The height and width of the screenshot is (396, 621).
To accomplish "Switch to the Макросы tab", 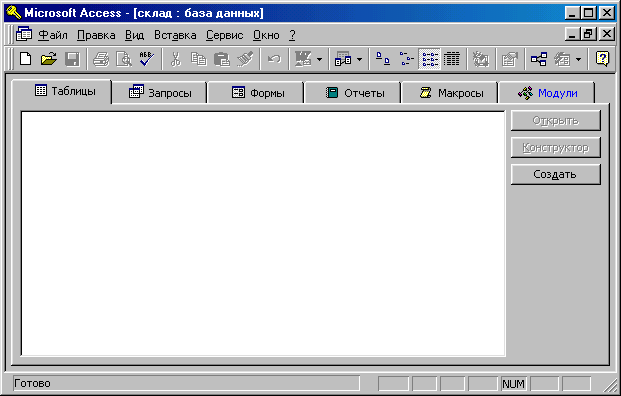I will (450, 93).
